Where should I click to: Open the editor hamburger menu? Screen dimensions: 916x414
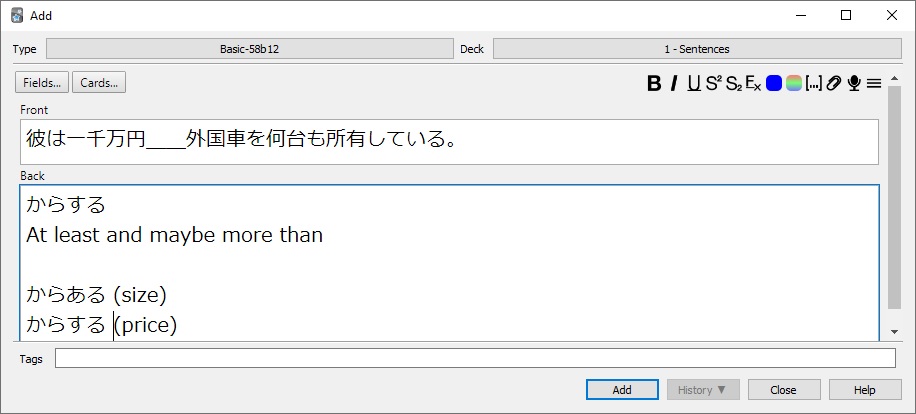pos(873,83)
